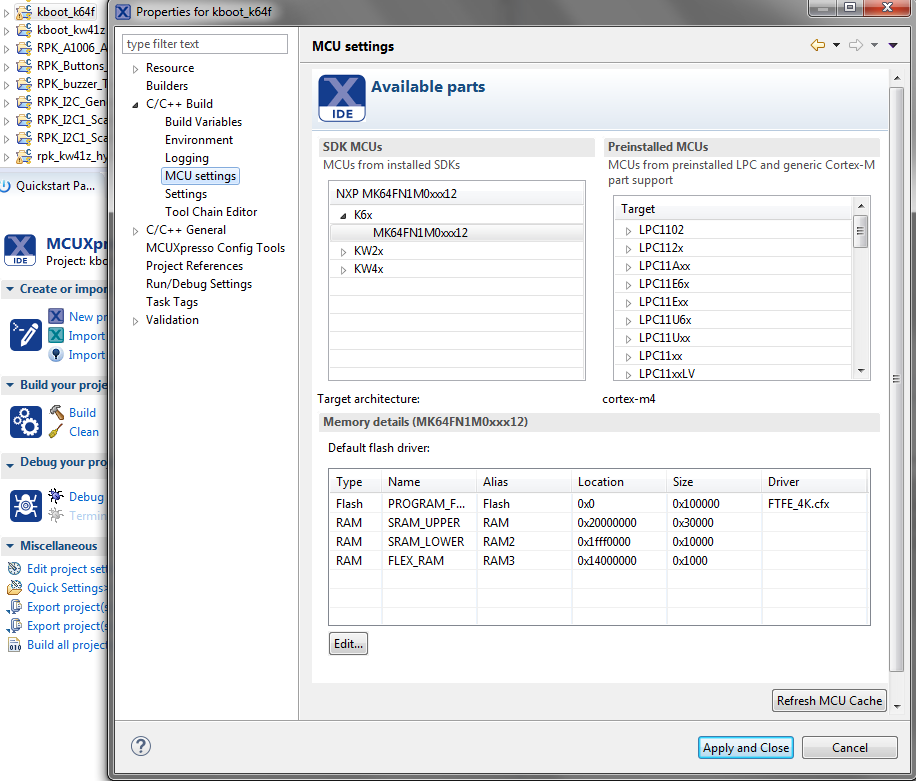
Task: Click the Cancel button
Action: pyautogui.click(x=850, y=748)
